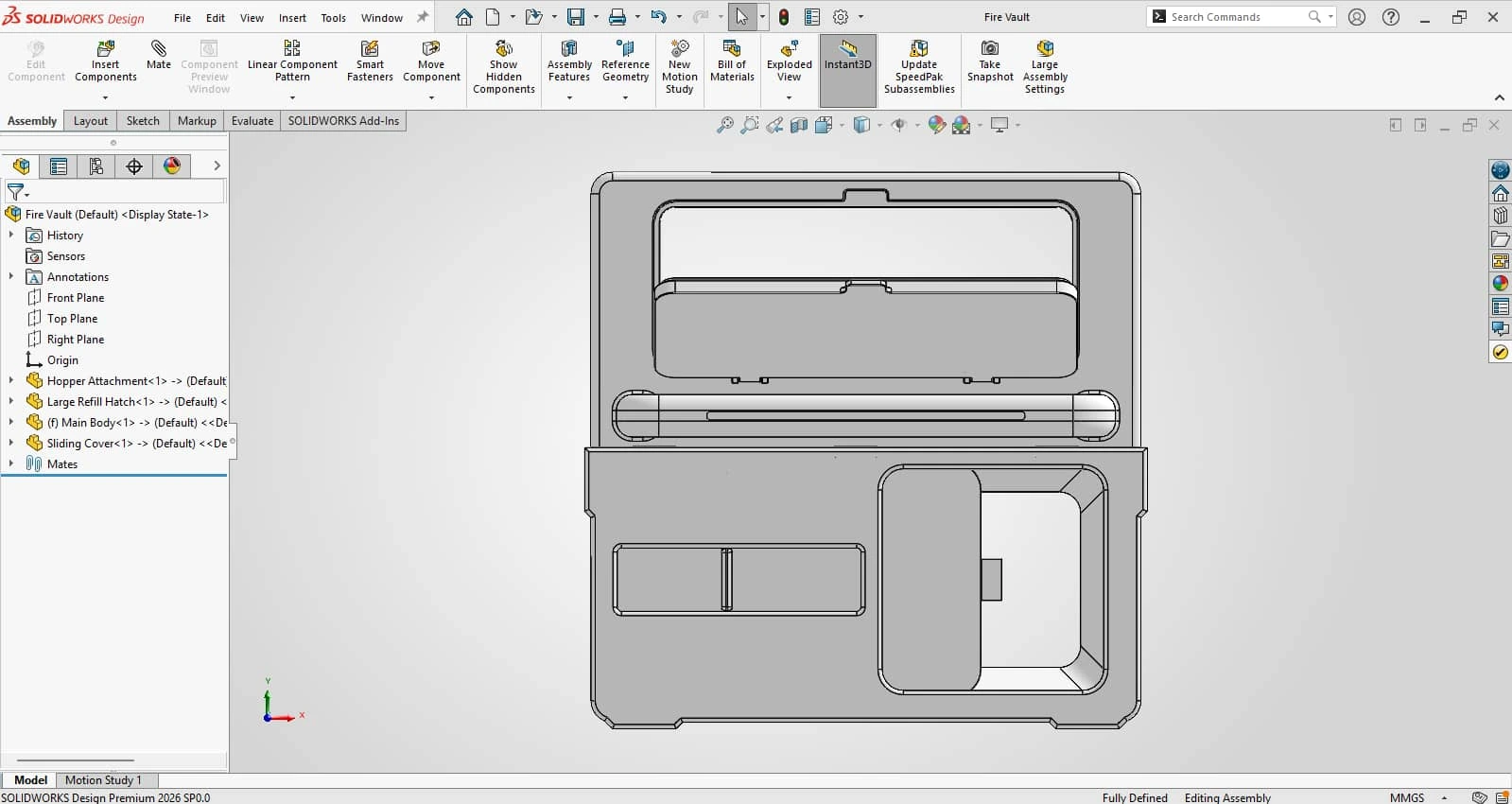The image size is (1512, 804).
Task: Click the Exploded View tool
Action: tap(789, 61)
